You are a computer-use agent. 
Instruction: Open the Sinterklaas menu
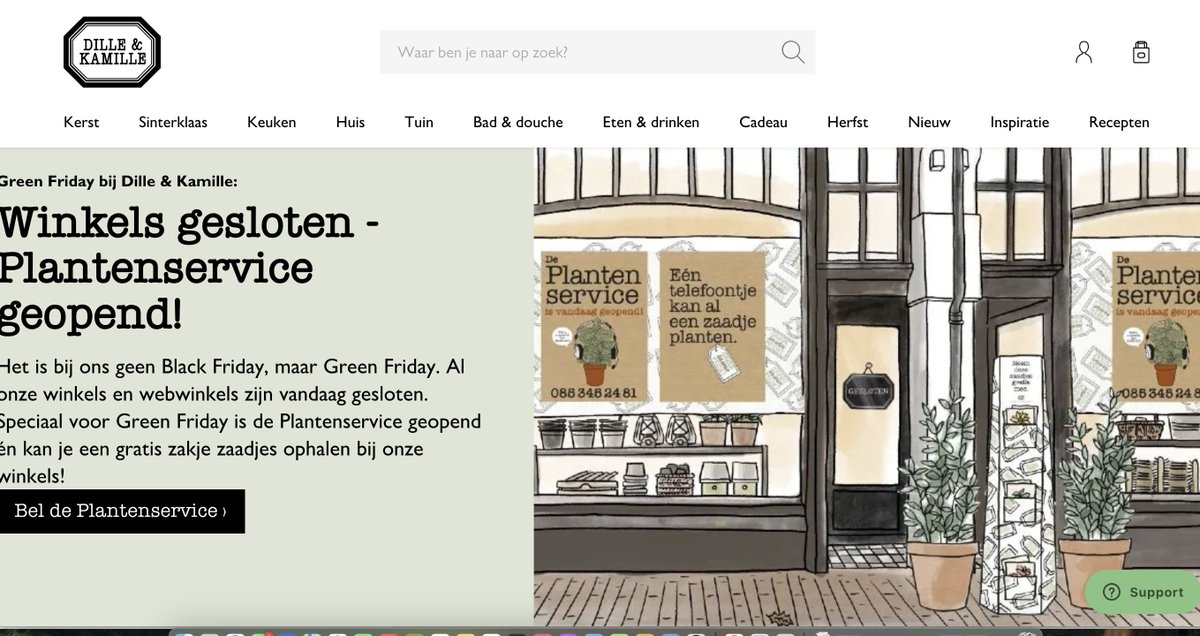tap(173, 122)
